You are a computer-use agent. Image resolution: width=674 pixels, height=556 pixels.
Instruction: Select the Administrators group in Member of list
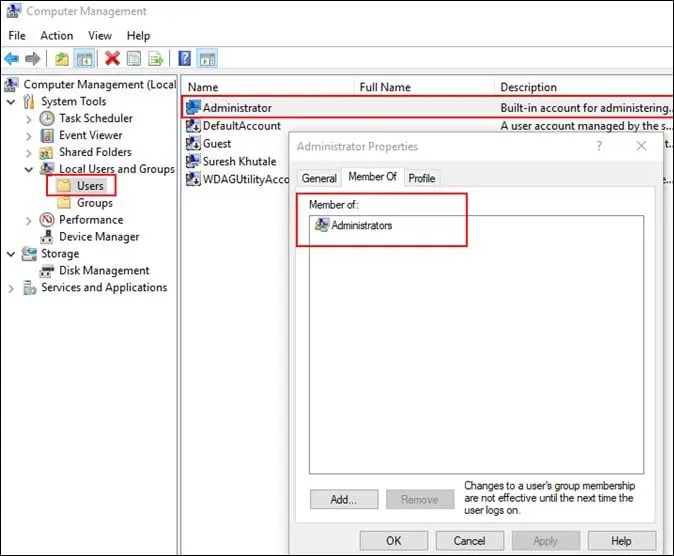[x=361, y=226]
